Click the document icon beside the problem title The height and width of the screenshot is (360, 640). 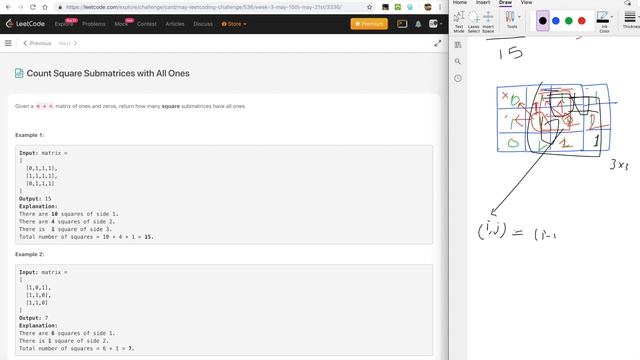pos(19,73)
